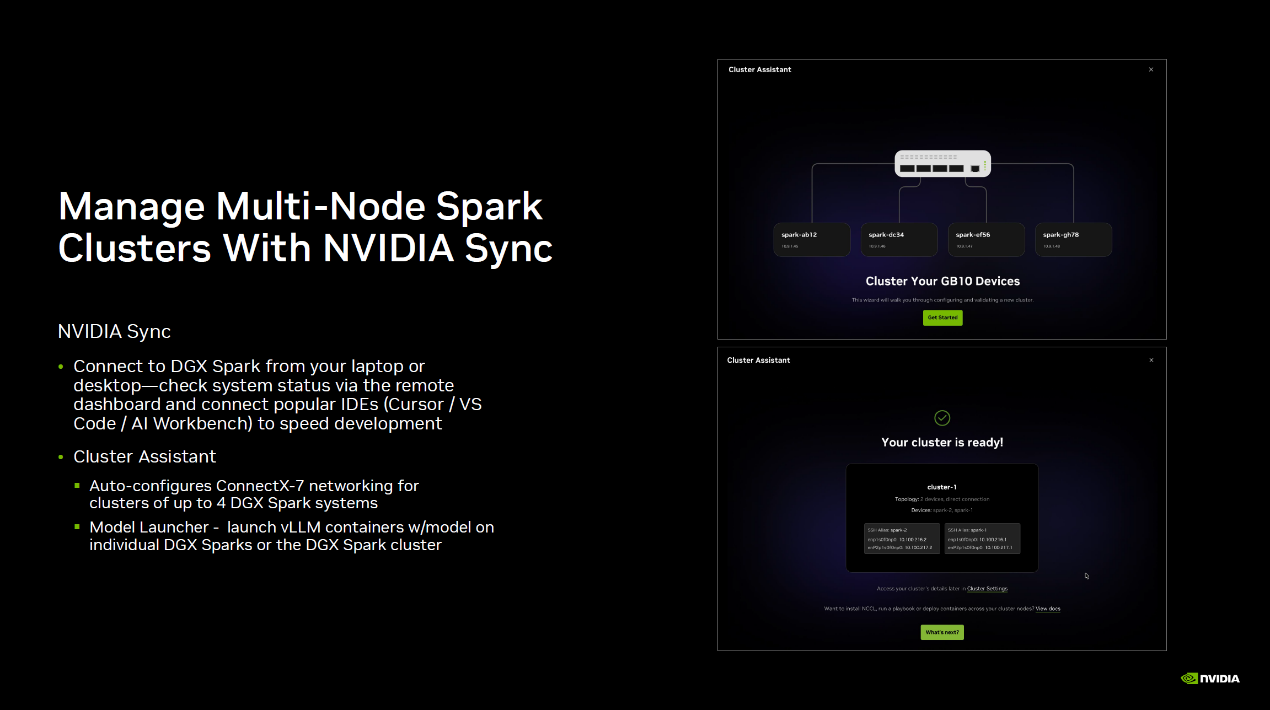Click the spark-1 SSH alias box
The width and height of the screenshot is (1270, 710).
click(982, 538)
